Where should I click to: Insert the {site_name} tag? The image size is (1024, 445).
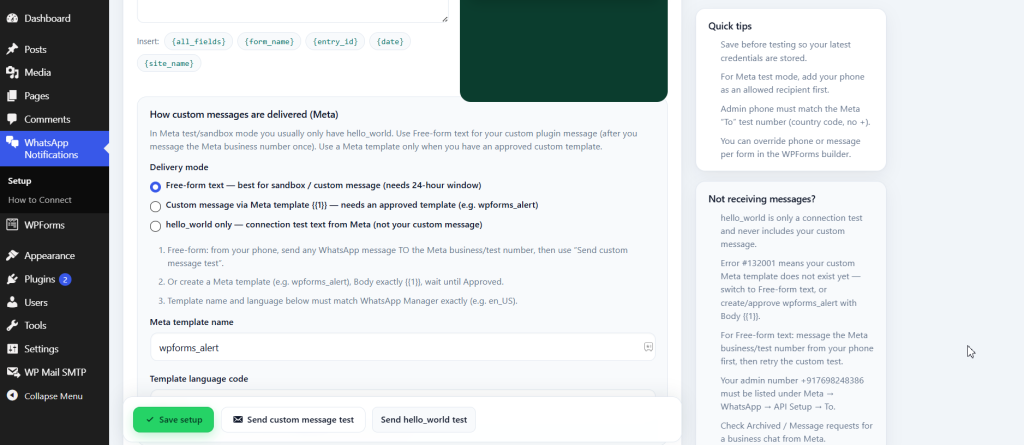tap(169, 63)
